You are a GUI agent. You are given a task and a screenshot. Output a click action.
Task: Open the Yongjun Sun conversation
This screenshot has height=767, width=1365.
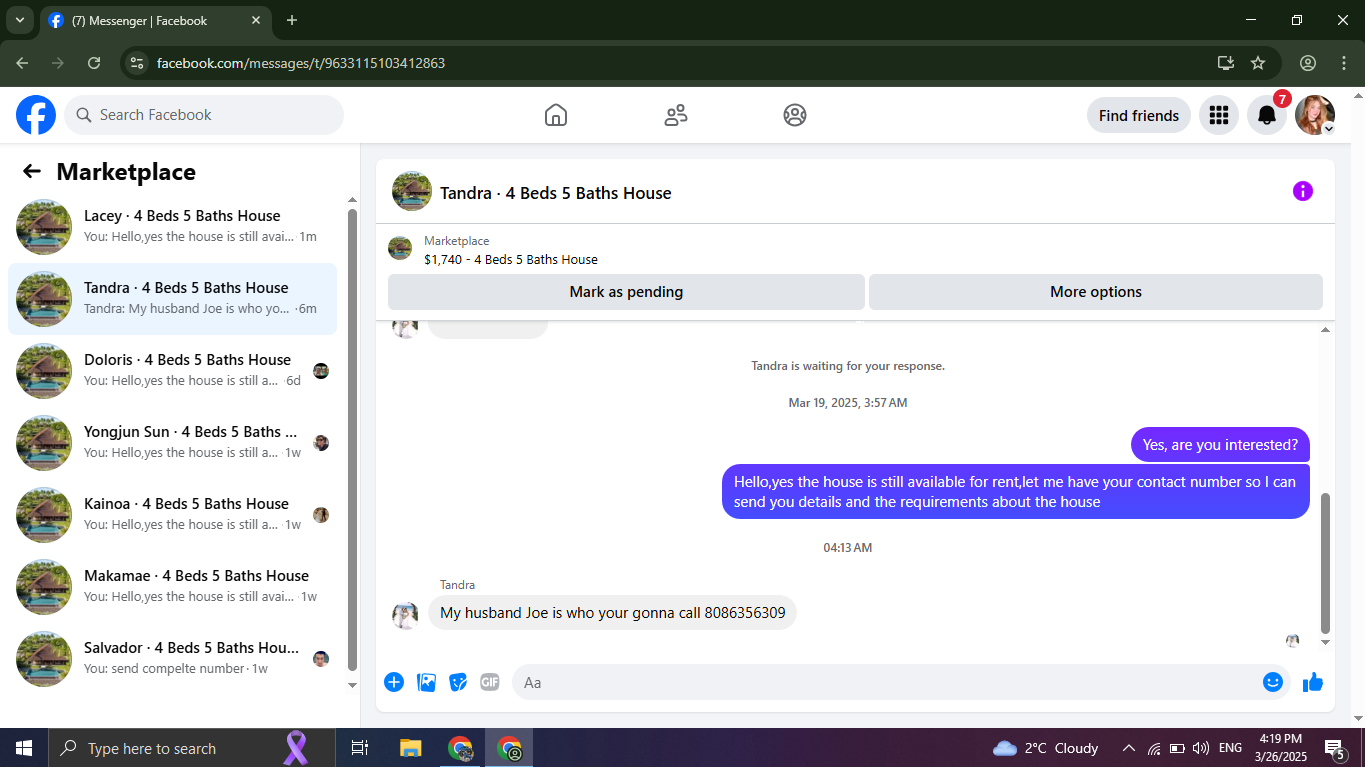tap(172, 443)
